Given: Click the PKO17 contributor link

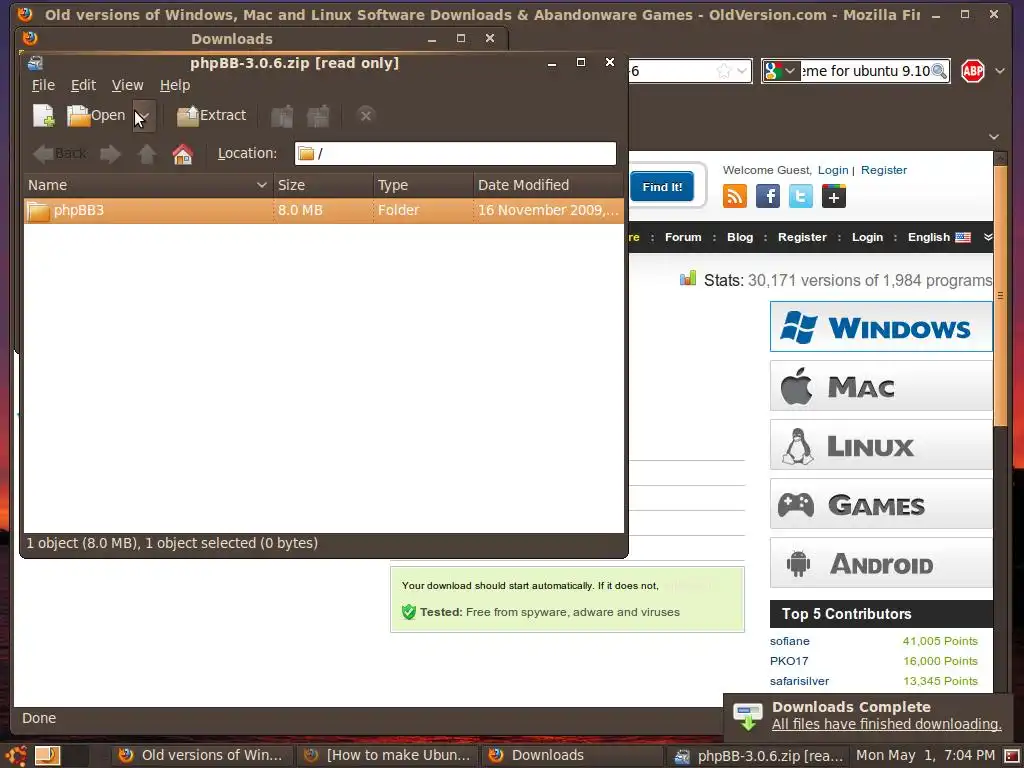Looking at the screenshot, I should click(x=789, y=661).
